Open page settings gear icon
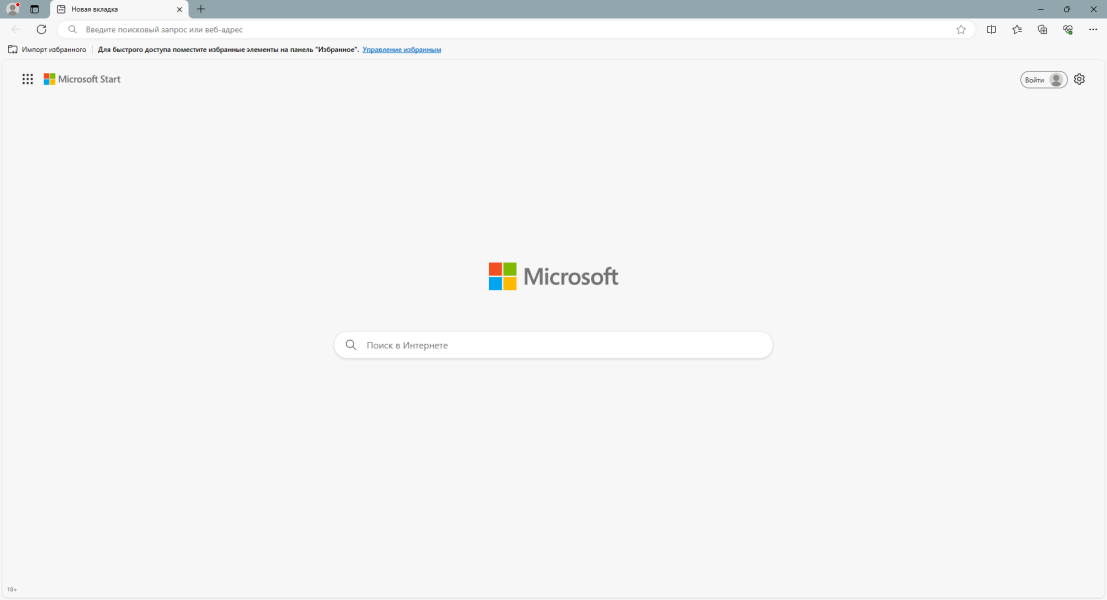 (x=1079, y=79)
